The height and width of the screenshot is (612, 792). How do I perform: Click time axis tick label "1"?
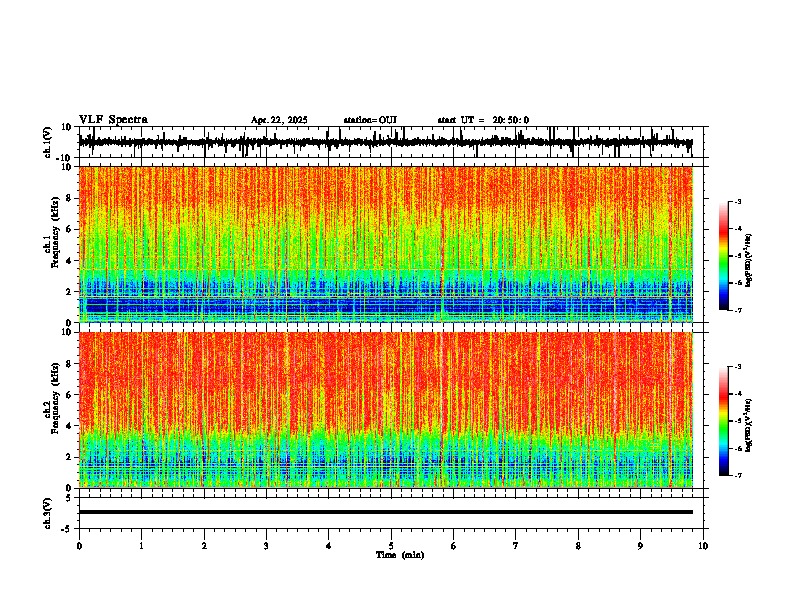click(x=141, y=546)
